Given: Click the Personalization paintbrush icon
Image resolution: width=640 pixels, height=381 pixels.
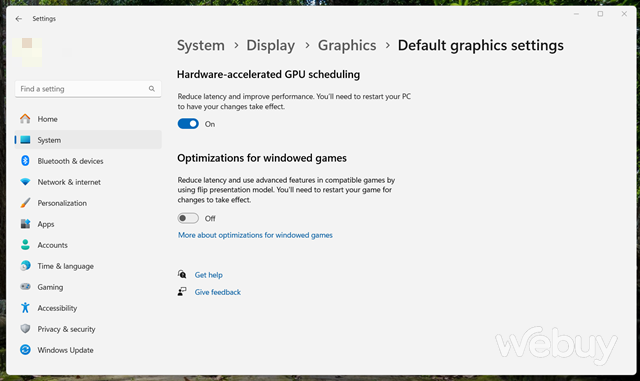Looking at the screenshot, I should click(x=25, y=203).
